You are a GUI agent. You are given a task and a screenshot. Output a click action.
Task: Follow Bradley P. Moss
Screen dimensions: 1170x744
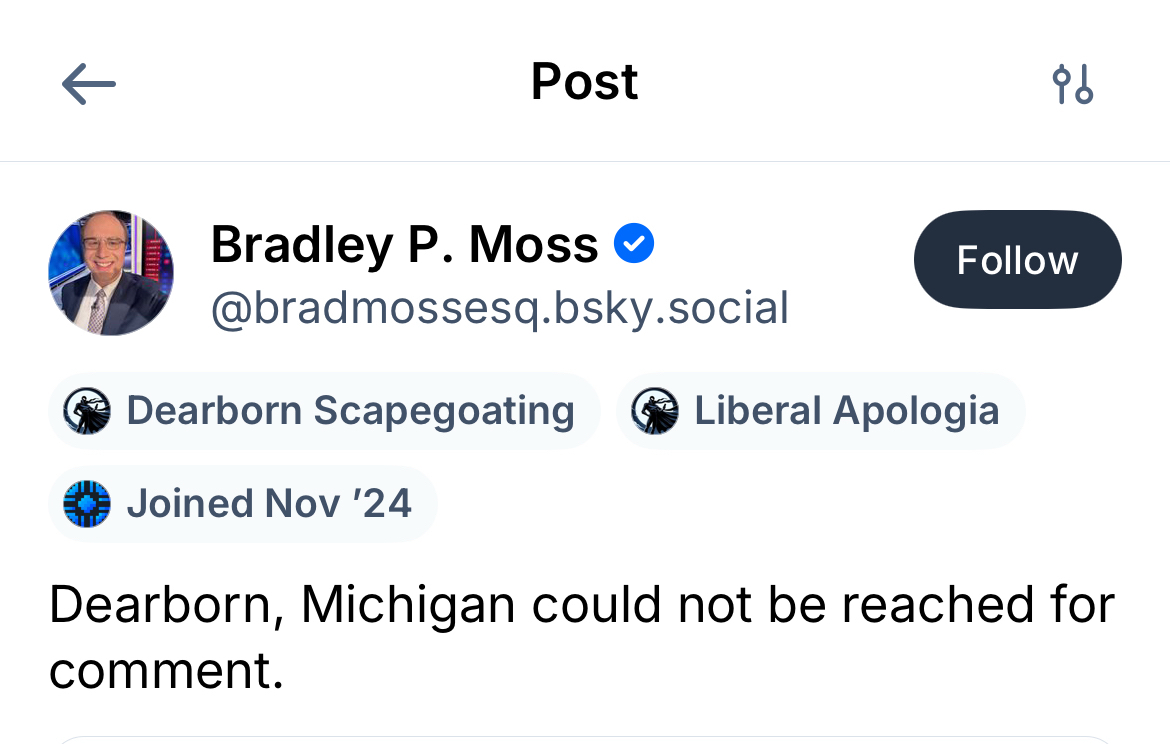[x=1017, y=260]
